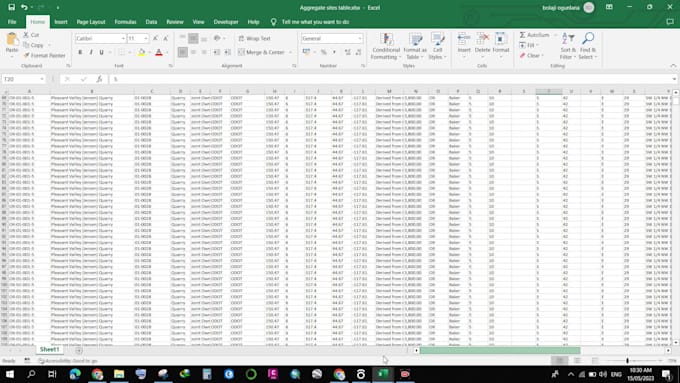Switch to the Developer tab
680x383 pixels.
click(x=226, y=22)
